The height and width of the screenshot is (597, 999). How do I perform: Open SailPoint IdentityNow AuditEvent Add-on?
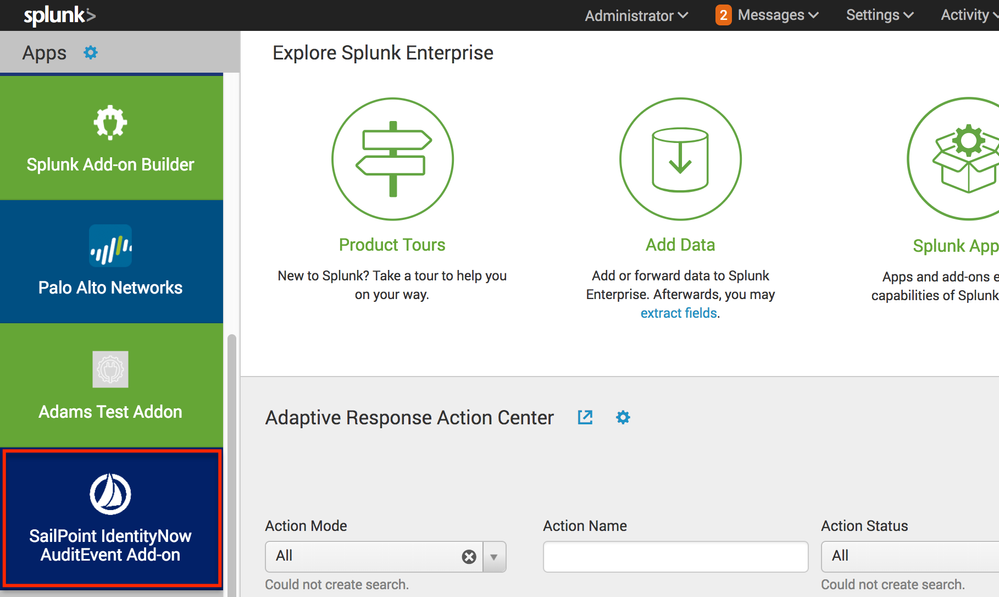click(111, 519)
